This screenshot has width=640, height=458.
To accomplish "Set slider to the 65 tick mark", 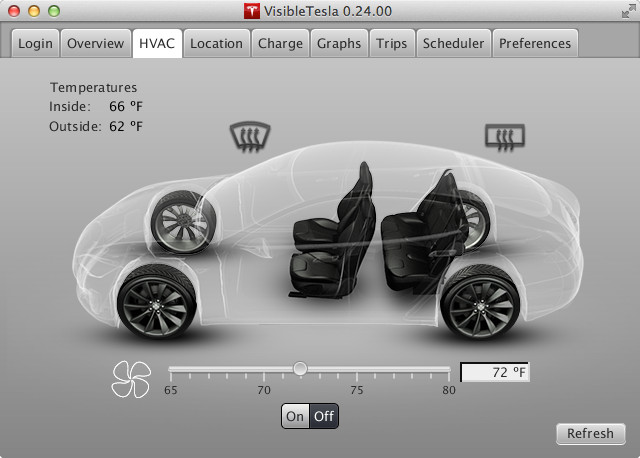I will point(171,375).
